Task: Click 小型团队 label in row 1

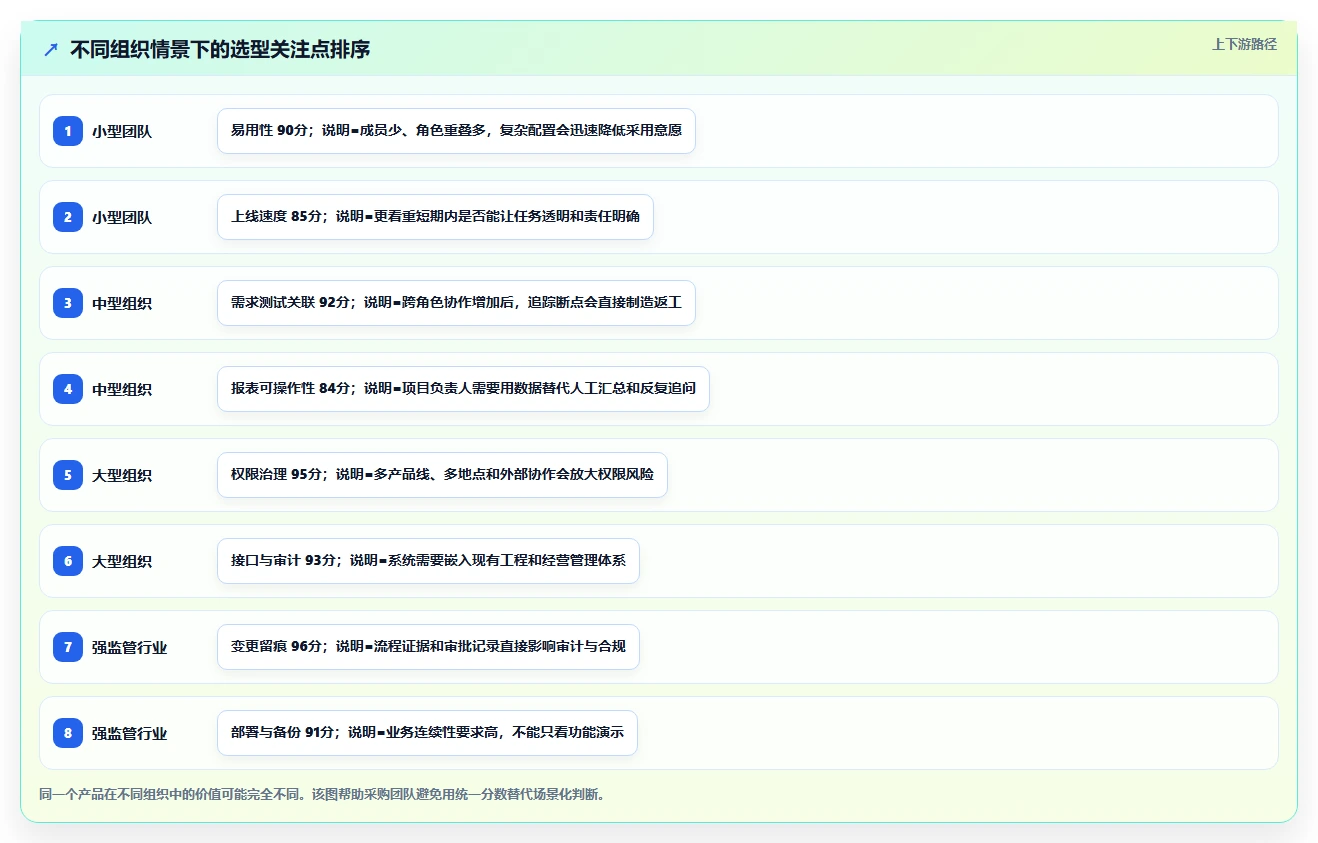Action: [x=122, y=131]
